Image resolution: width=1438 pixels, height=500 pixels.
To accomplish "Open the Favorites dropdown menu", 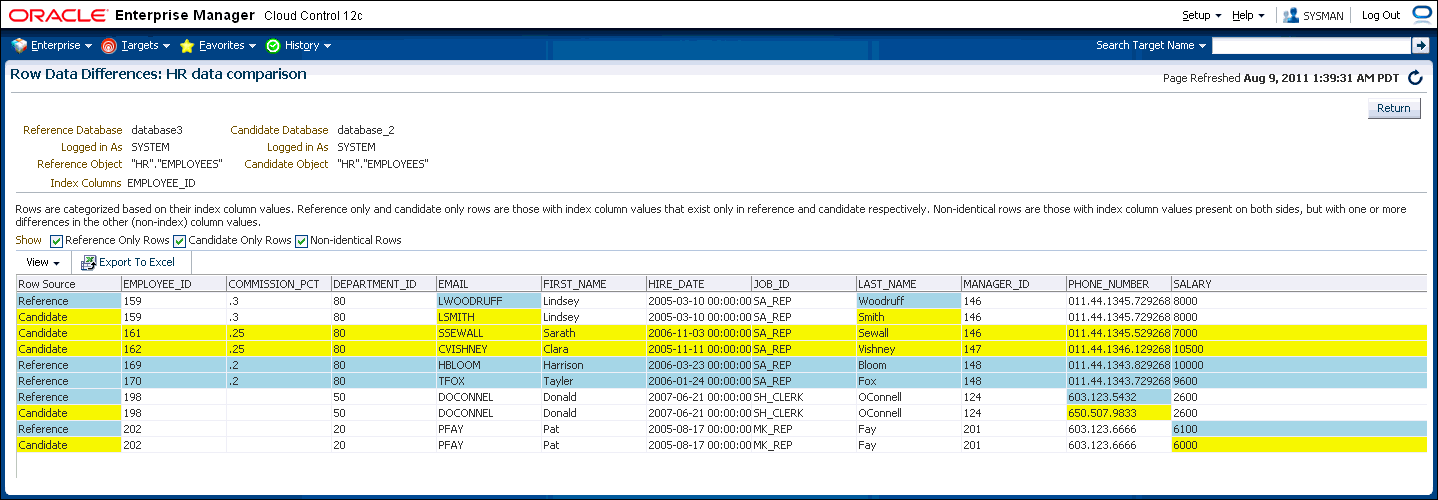I will click(228, 46).
